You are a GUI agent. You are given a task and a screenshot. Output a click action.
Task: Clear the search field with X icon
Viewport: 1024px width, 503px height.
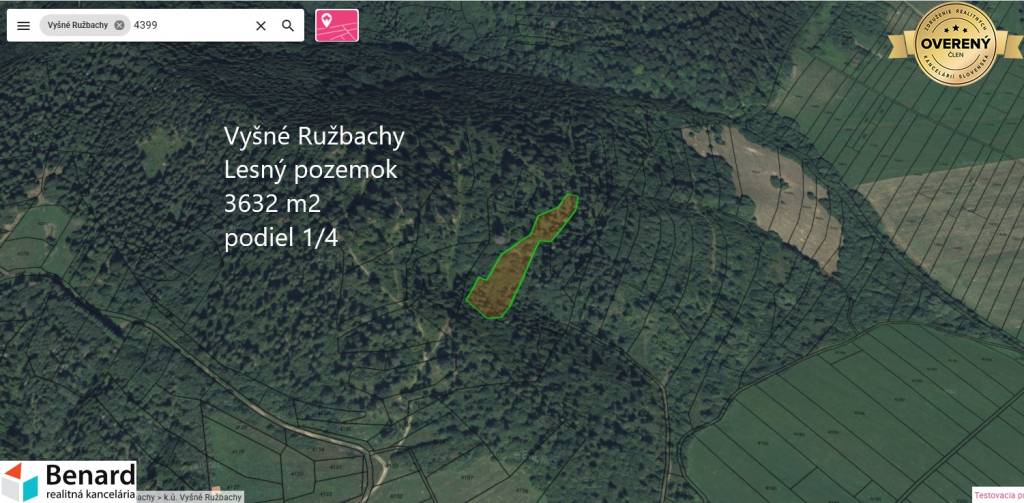(x=261, y=26)
